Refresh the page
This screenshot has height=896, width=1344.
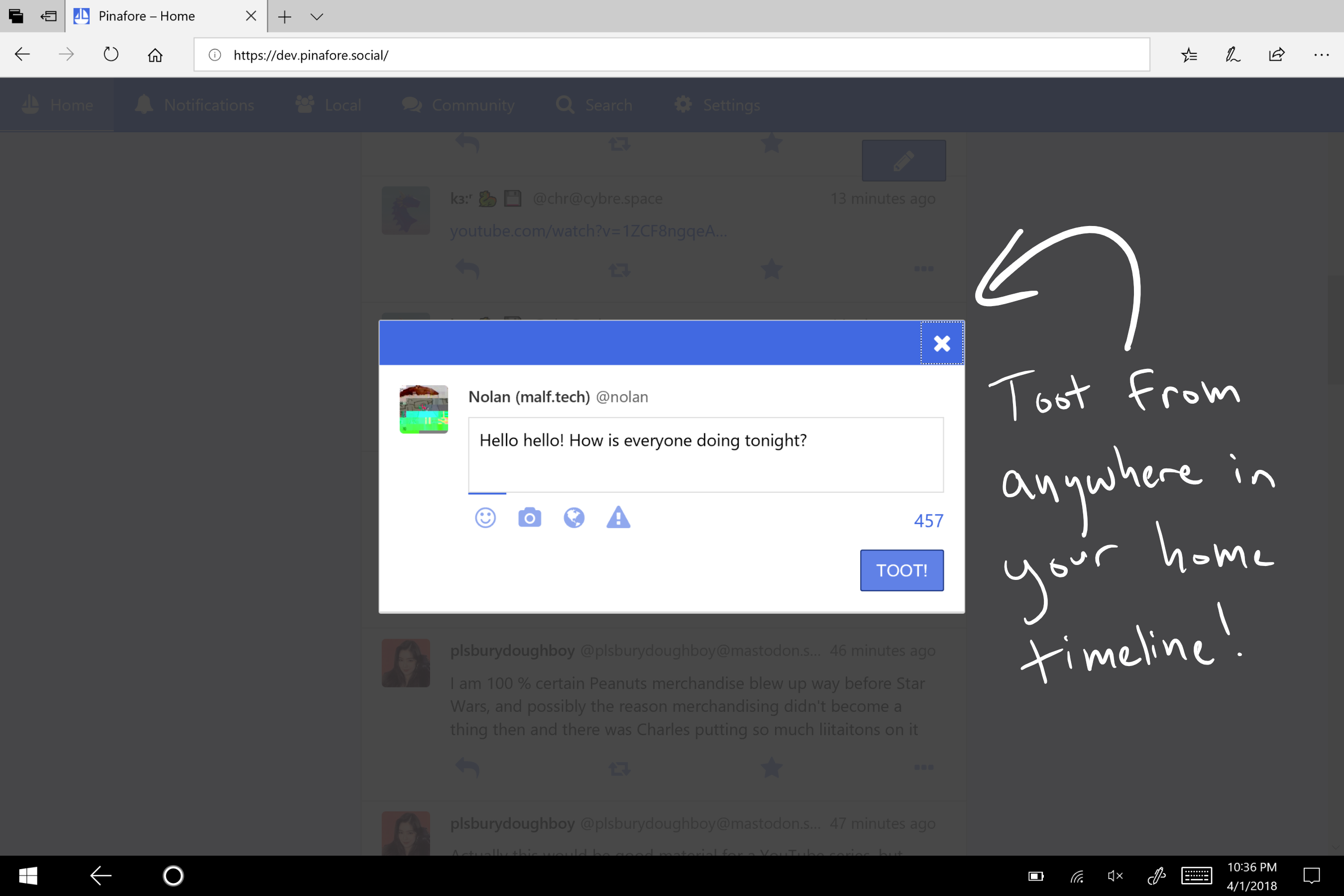click(111, 55)
